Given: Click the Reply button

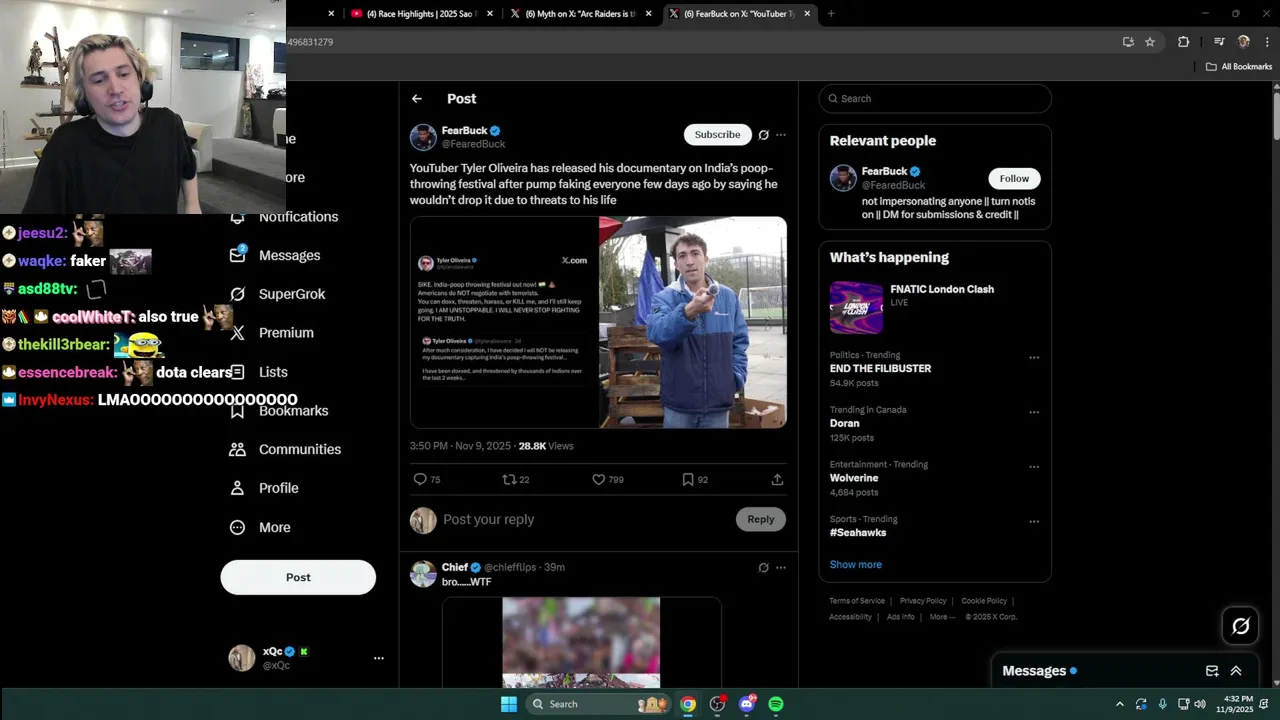Looking at the screenshot, I should (761, 519).
